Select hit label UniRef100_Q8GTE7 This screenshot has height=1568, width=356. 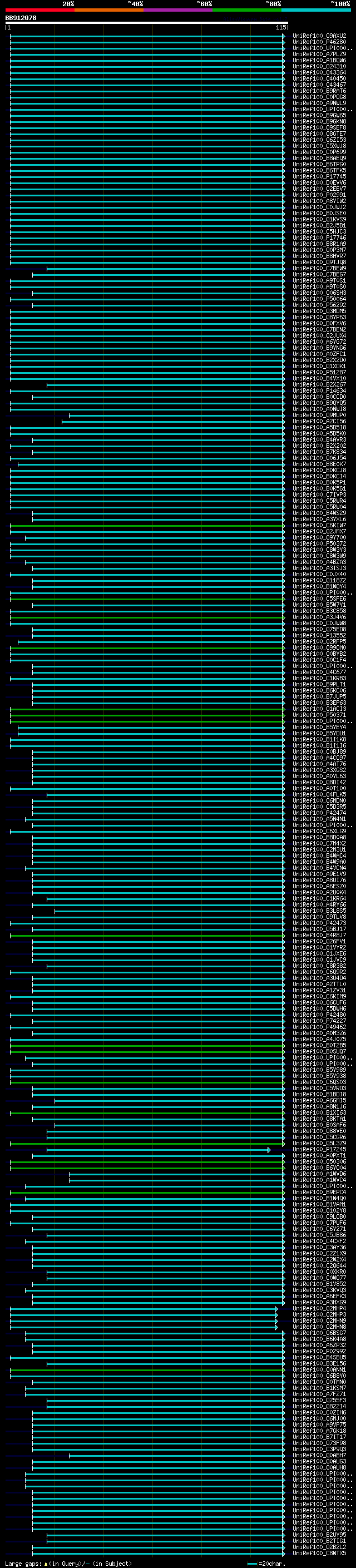click(319, 134)
